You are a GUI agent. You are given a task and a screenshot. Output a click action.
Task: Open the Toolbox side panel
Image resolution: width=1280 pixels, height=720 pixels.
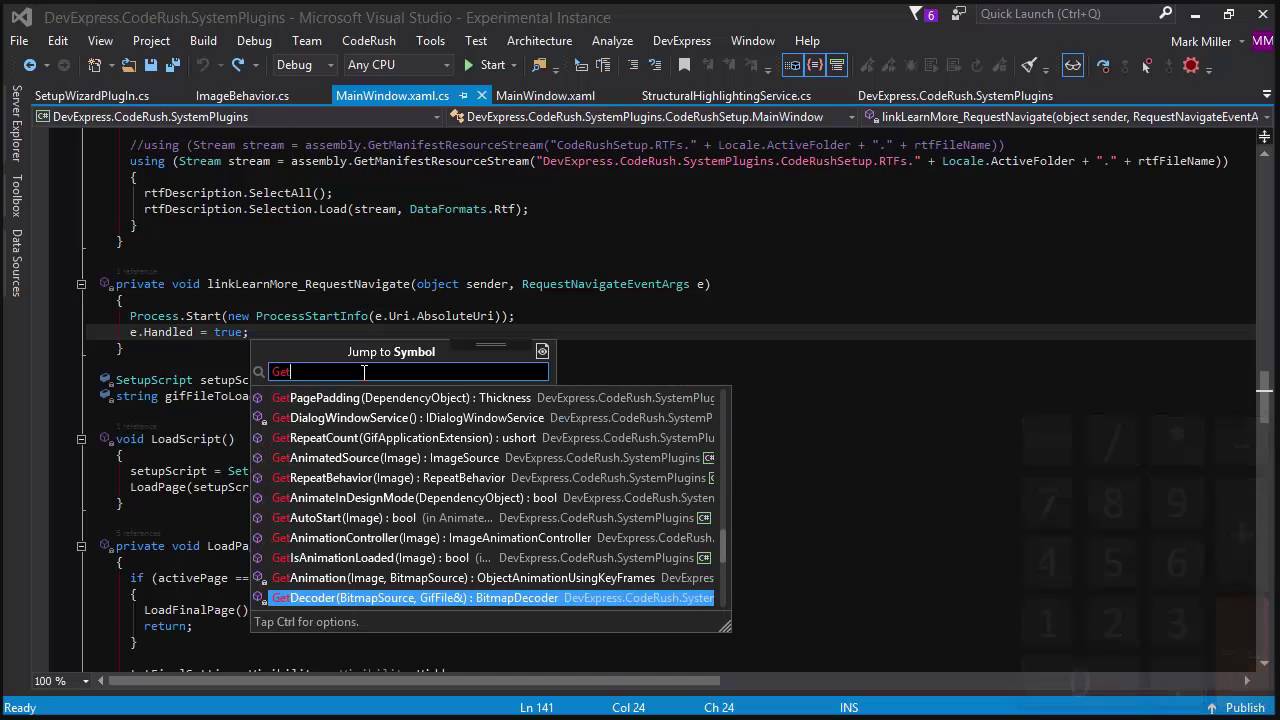pyautogui.click(x=16, y=196)
